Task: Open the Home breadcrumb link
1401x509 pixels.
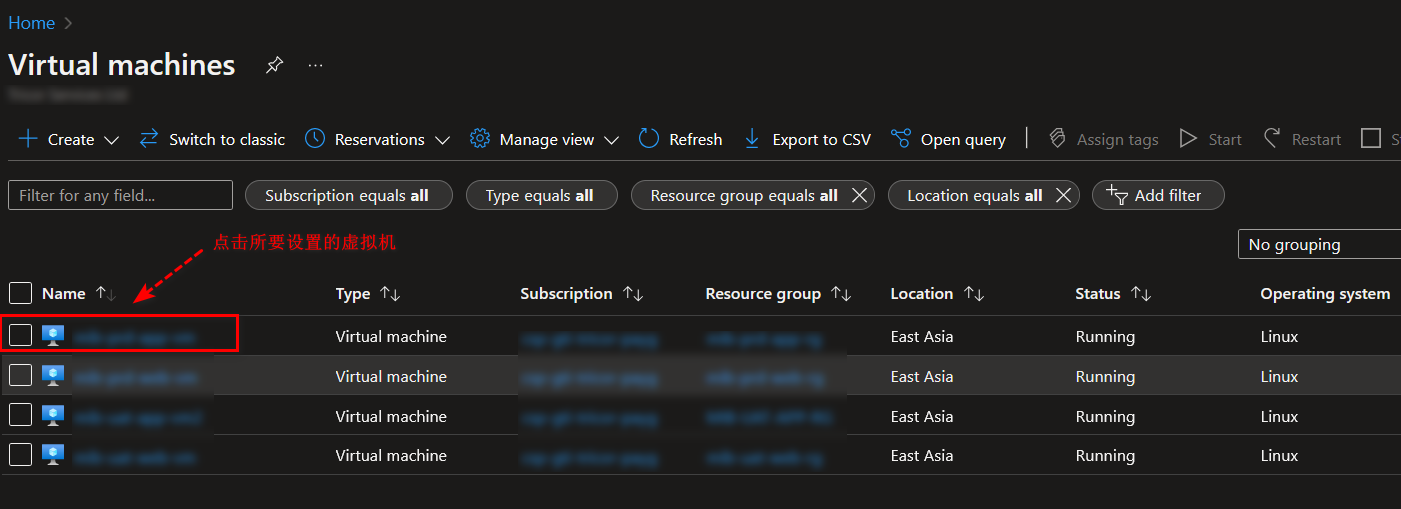Action: tap(31, 23)
